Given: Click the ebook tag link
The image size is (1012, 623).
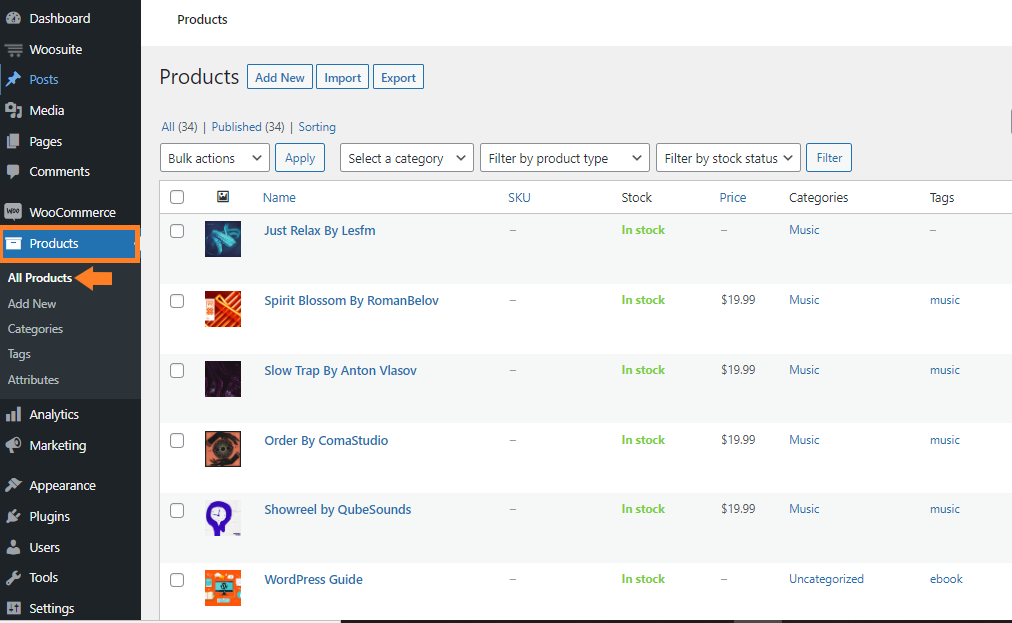Looking at the screenshot, I should coord(946,578).
